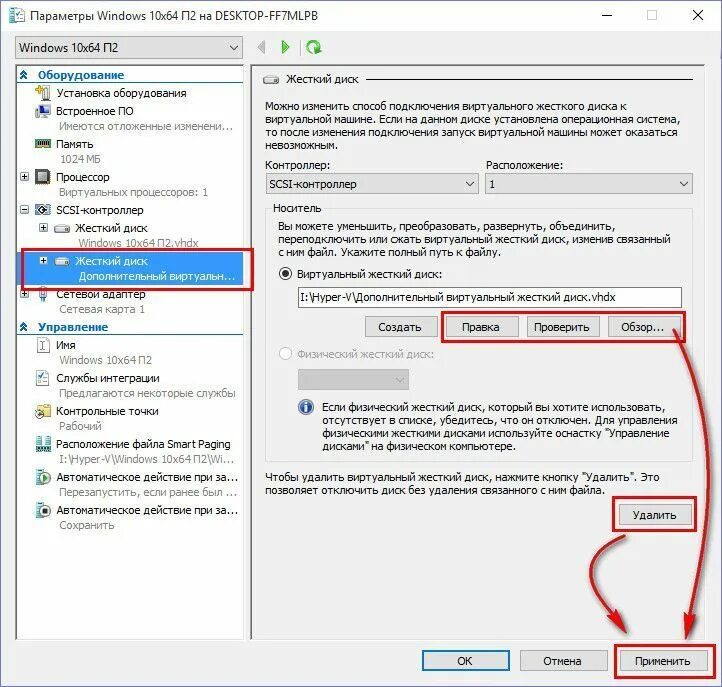
Task: Select Процессор tree item
Action: pos(83,177)
